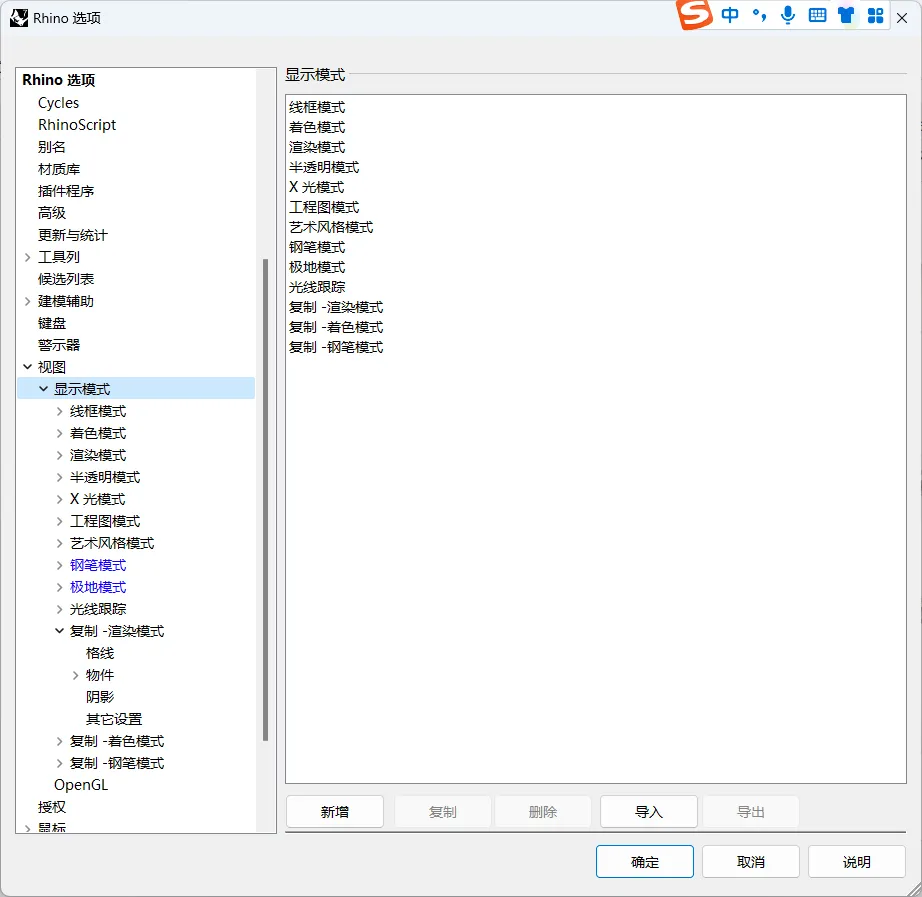The image size is (922, 897).
Task: Expand 线框模式 in the tree
Action: click(59, 411)
